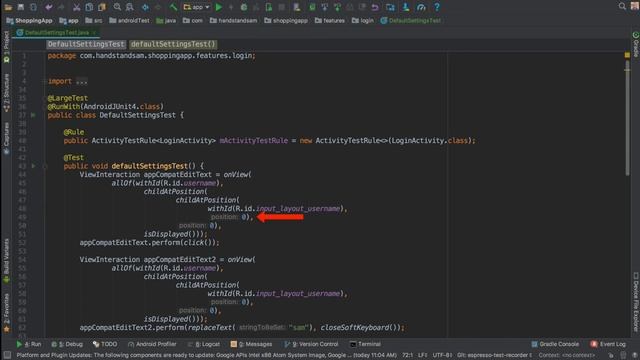Click defaultSettingsTest() in editor breadcrumb
Screen dimensions: 640x360
pos(173,44)
